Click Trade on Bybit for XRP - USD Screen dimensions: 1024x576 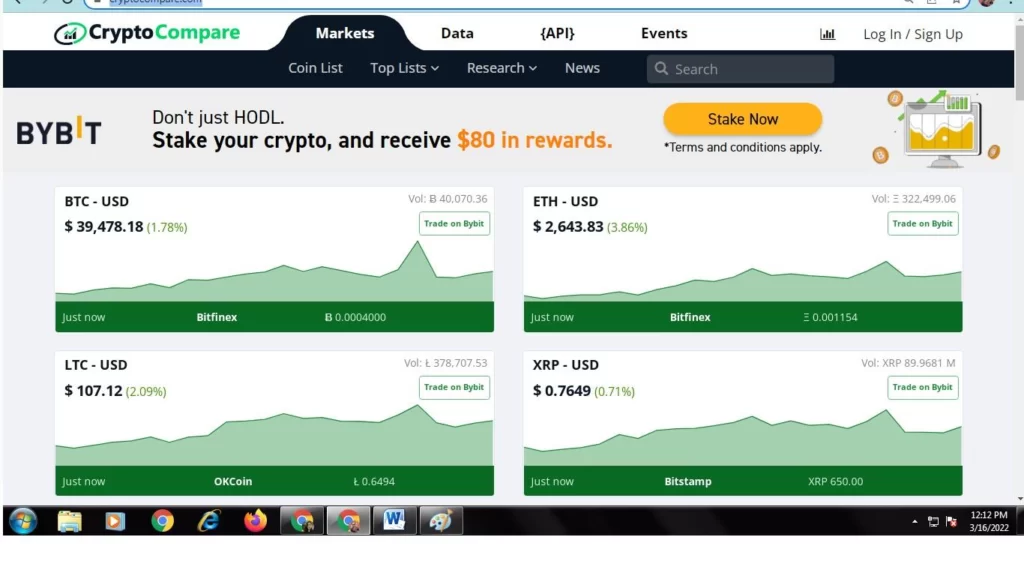coord(922,387)
